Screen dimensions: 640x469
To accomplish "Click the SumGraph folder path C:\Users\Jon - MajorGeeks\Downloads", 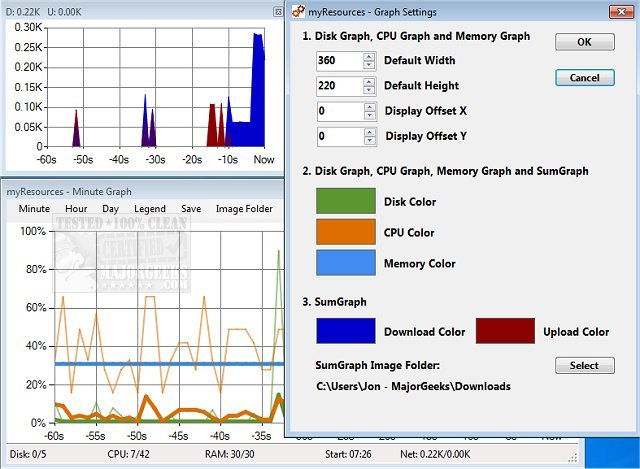I will (413, 386).
